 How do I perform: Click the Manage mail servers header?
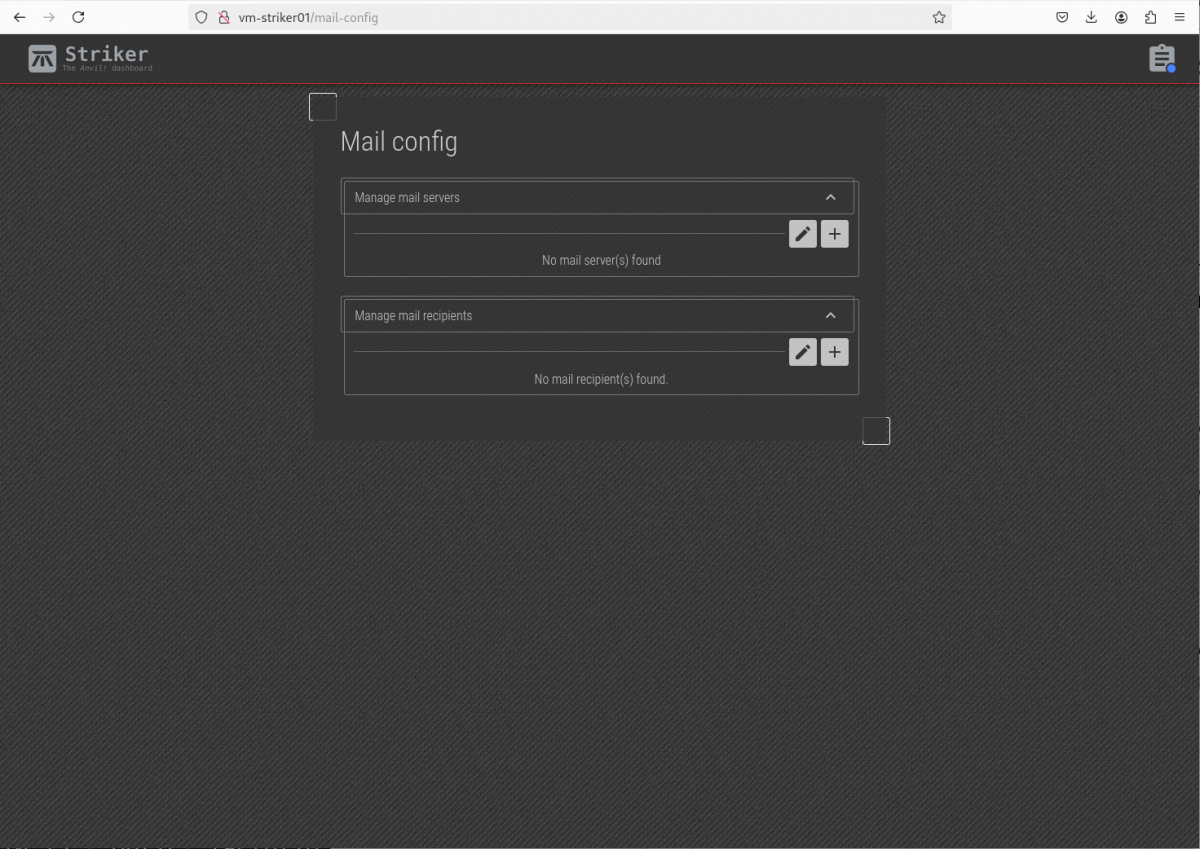407,198
